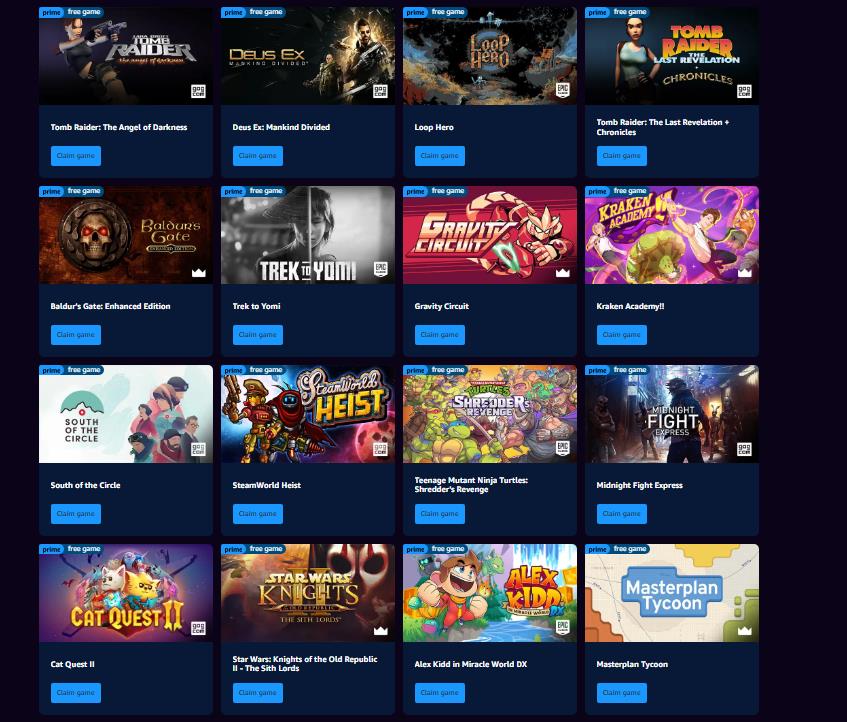Click the GOG icon on Tomb Raider Angel of Darkness
Image resolution: width=847 pixels, height=722 pixels.
coord(198,91)
